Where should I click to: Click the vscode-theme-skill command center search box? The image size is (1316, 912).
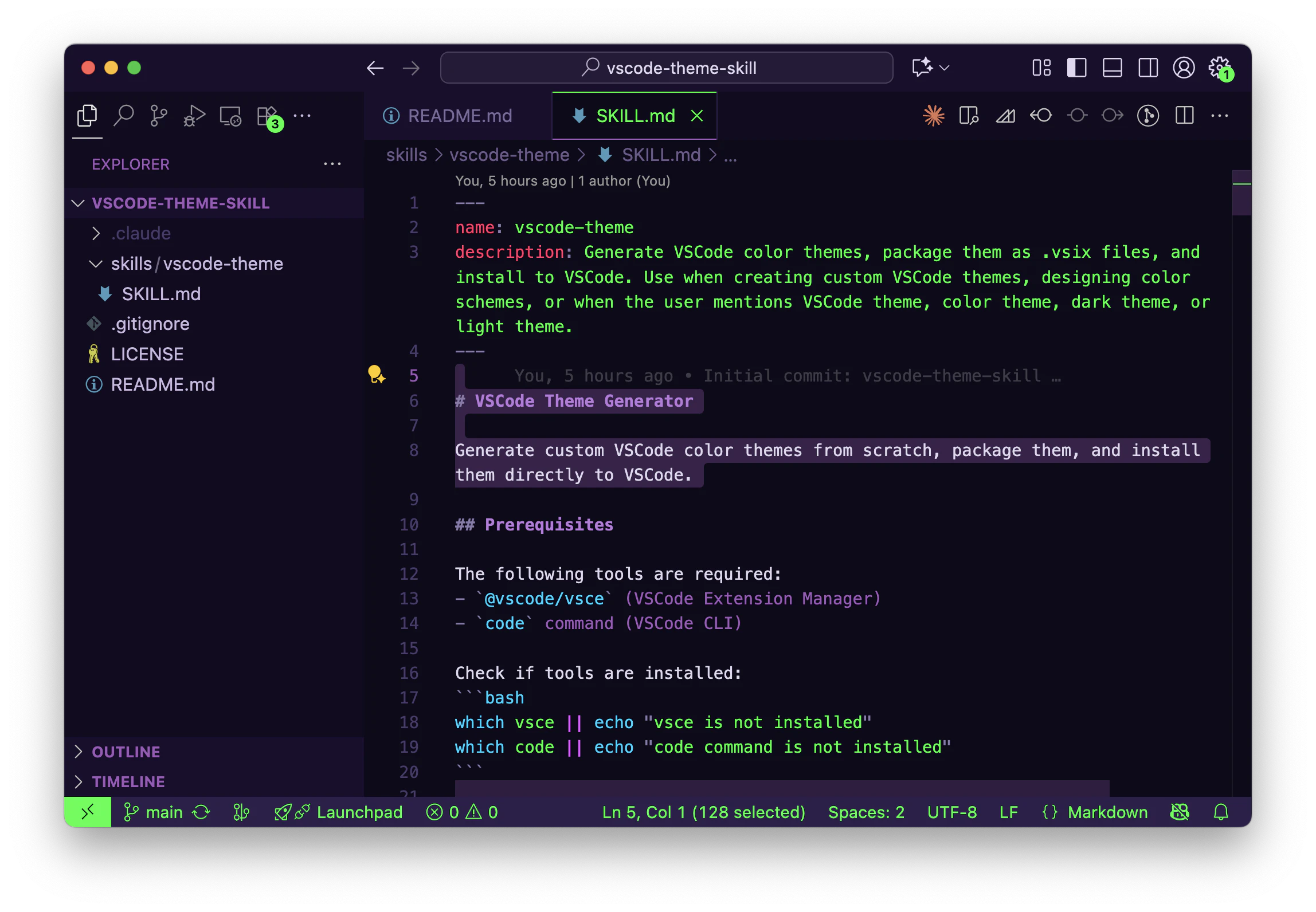point(667,68)
